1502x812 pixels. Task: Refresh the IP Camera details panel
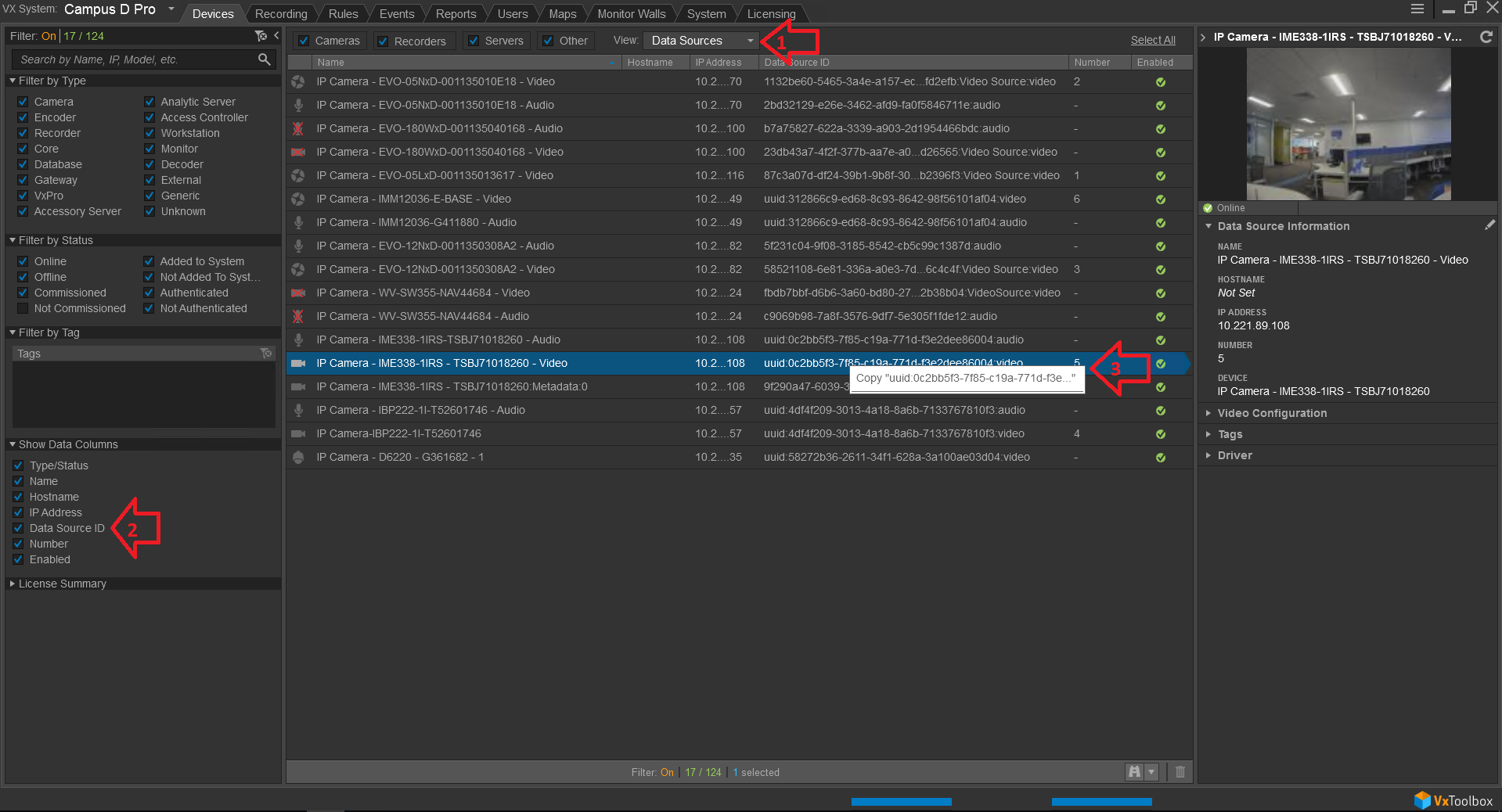point(1486,36)
